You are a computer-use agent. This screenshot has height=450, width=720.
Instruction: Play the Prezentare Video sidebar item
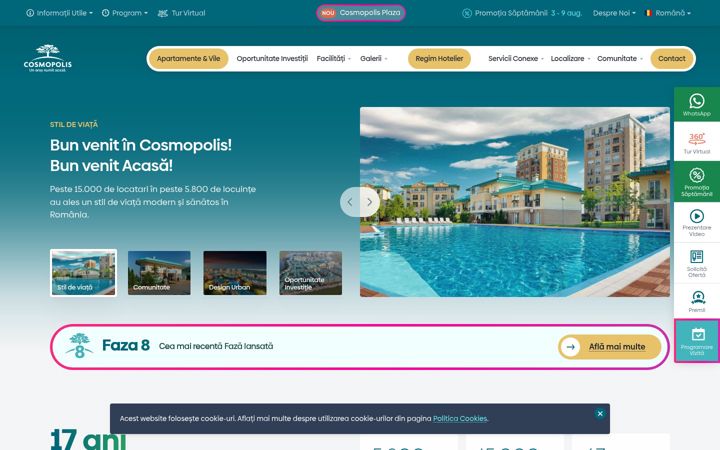point(697,222)
